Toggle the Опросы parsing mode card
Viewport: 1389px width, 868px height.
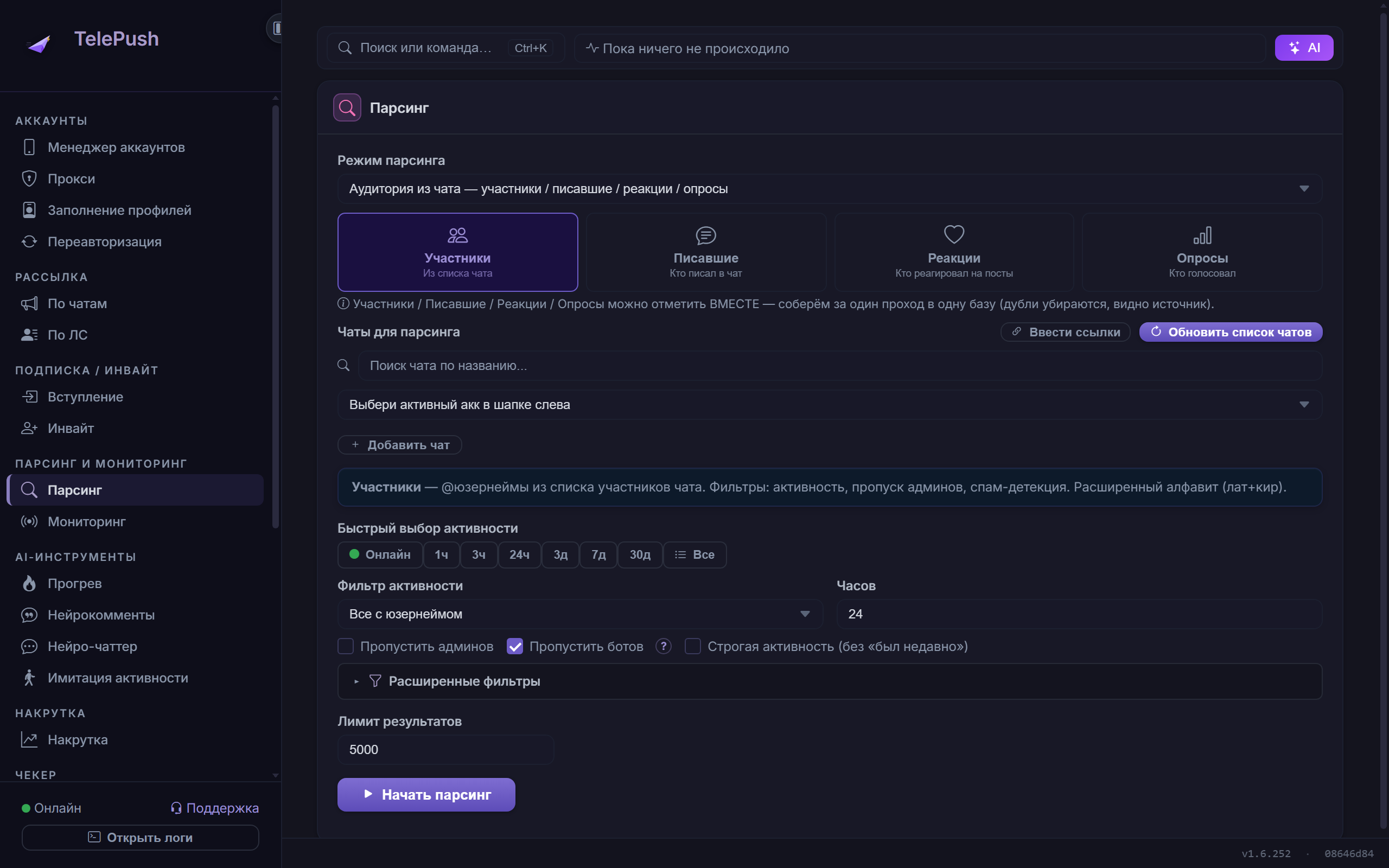pos(1202,252)
